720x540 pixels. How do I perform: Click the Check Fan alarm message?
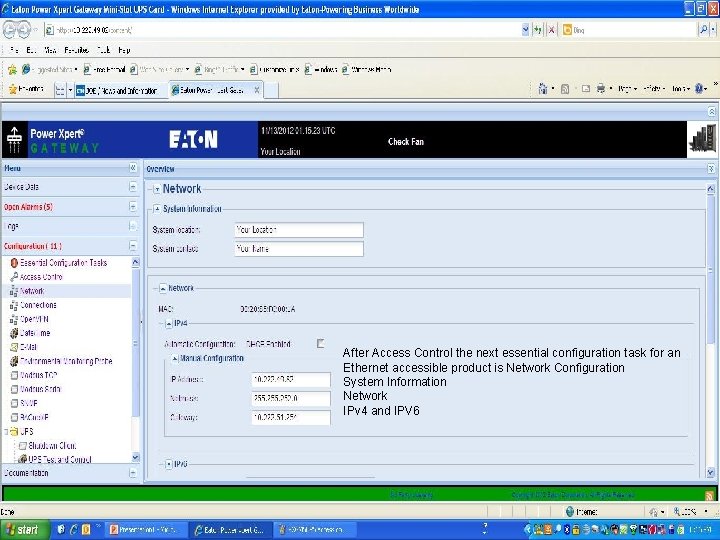[x=406, y=141]
